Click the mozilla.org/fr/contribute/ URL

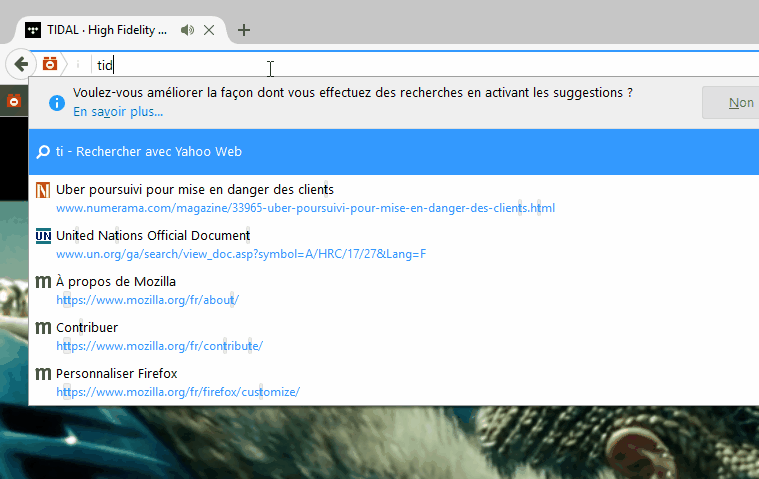pyautogui.click(x=160, y=346)
